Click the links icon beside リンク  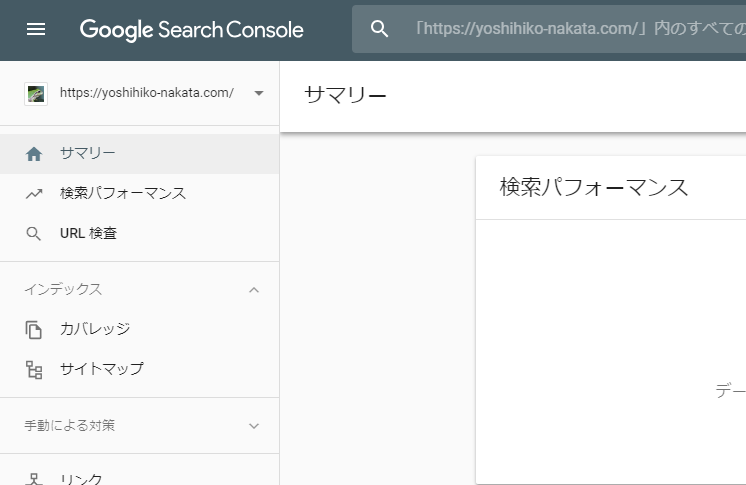(x=34, y=479)
